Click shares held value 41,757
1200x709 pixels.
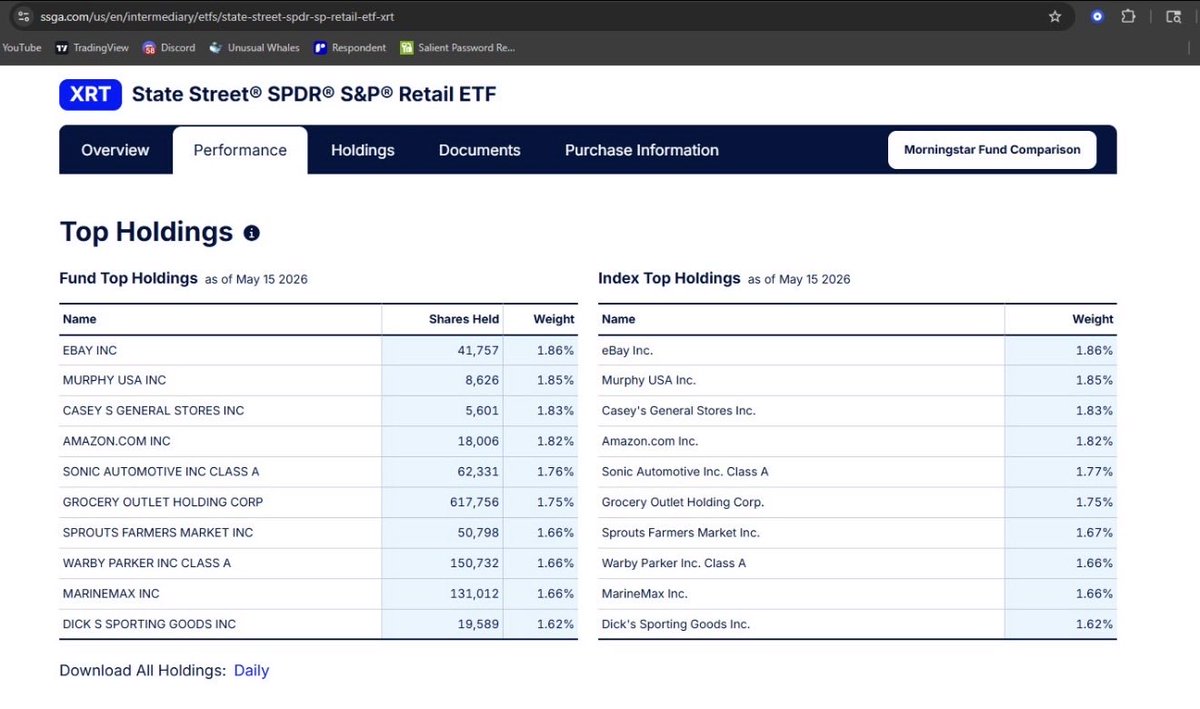click(479, 350)
